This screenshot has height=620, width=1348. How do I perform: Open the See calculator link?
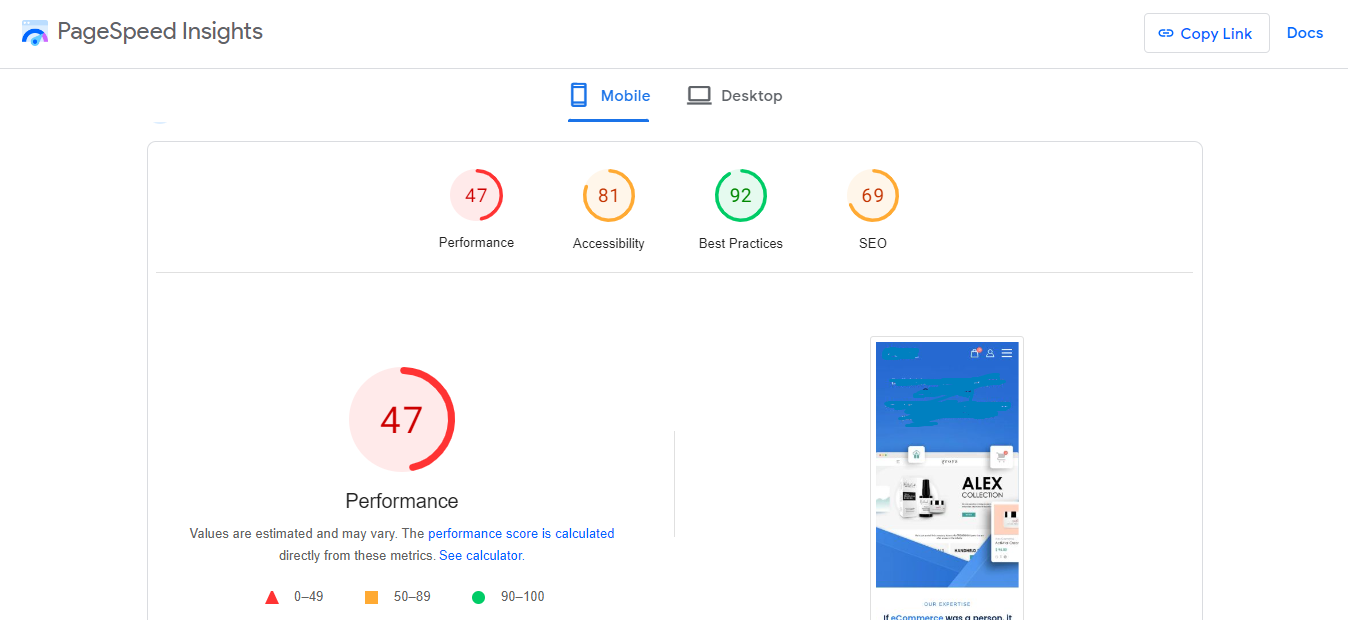(x=481, y=555)
